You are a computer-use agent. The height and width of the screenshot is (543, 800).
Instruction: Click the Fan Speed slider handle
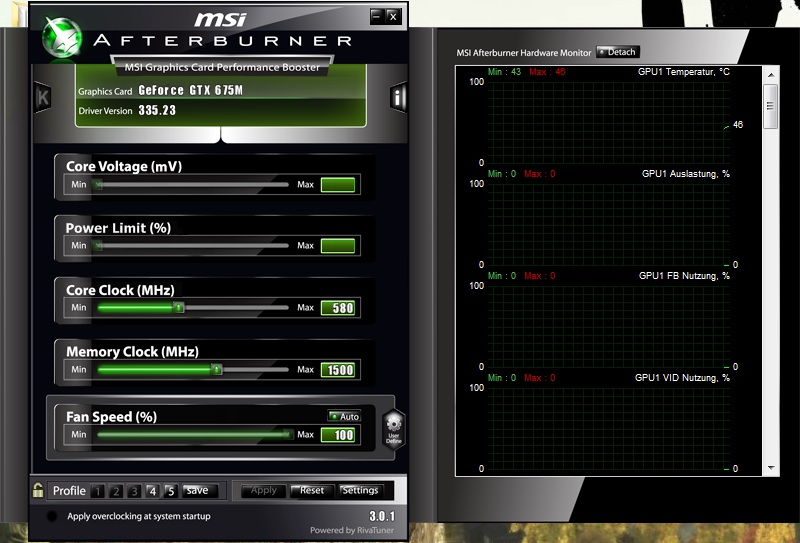click(287, 434)
